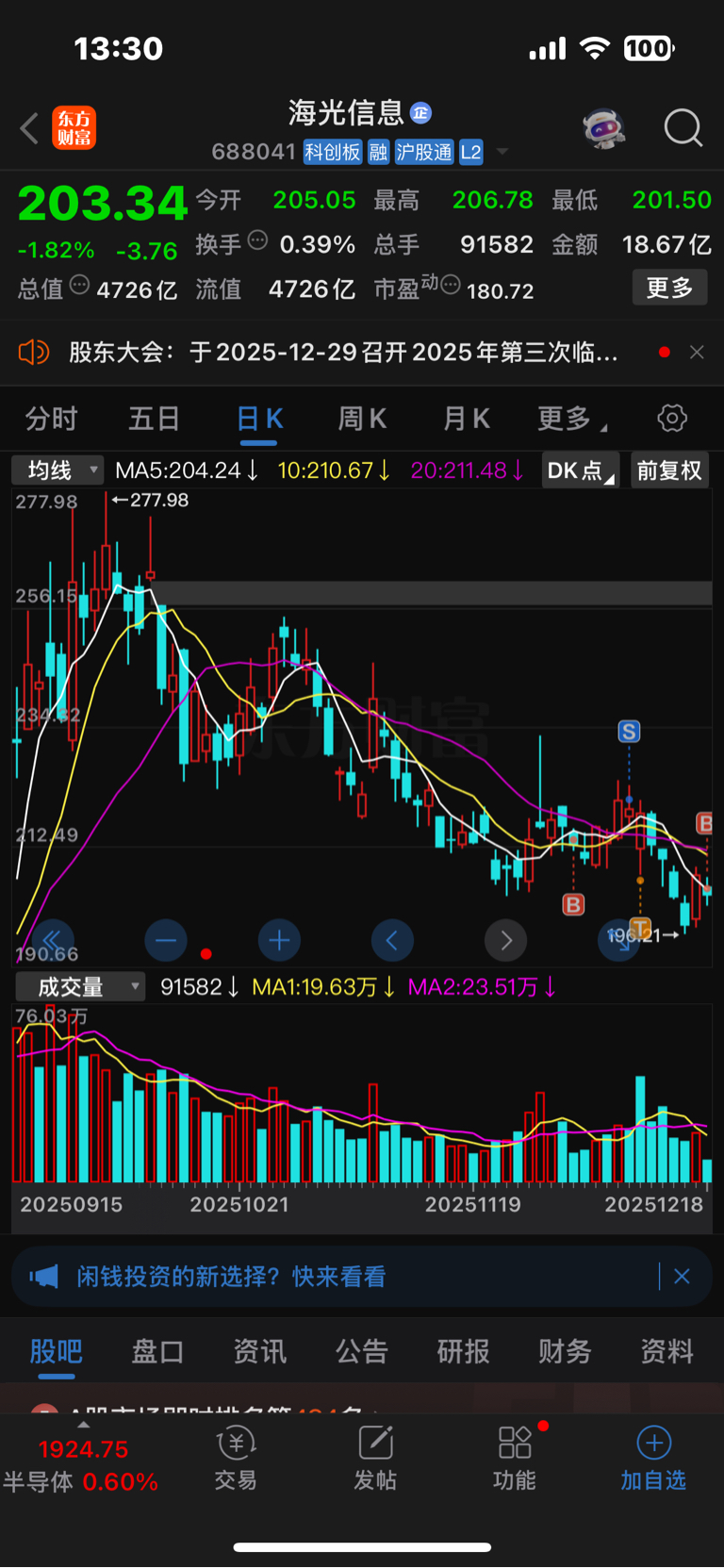The height and width of the screenshot is (1568, 724).
Task: Tap the 融 margin tag
Action: click(378, 152)
